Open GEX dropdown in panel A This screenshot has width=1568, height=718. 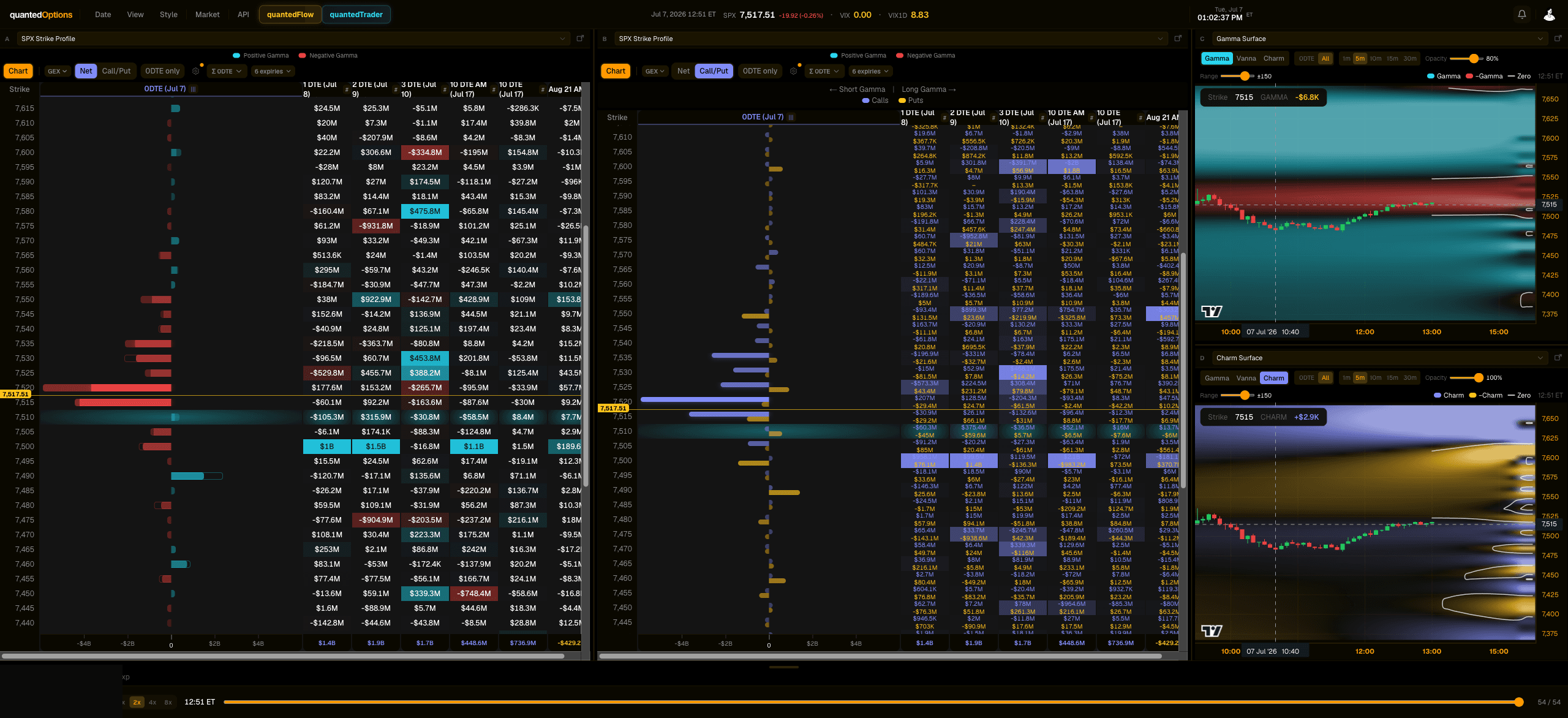pyautogui.click(x=58, y=71)
